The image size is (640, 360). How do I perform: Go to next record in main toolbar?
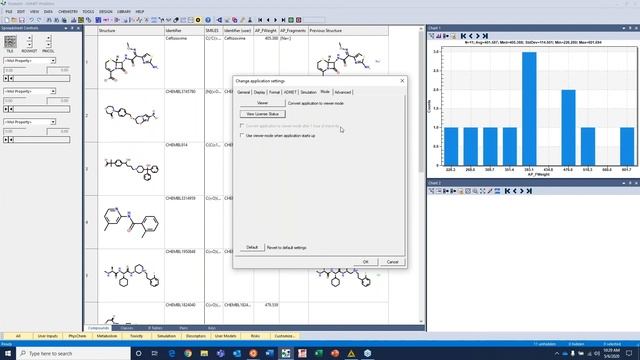click(x=276, y=20)
